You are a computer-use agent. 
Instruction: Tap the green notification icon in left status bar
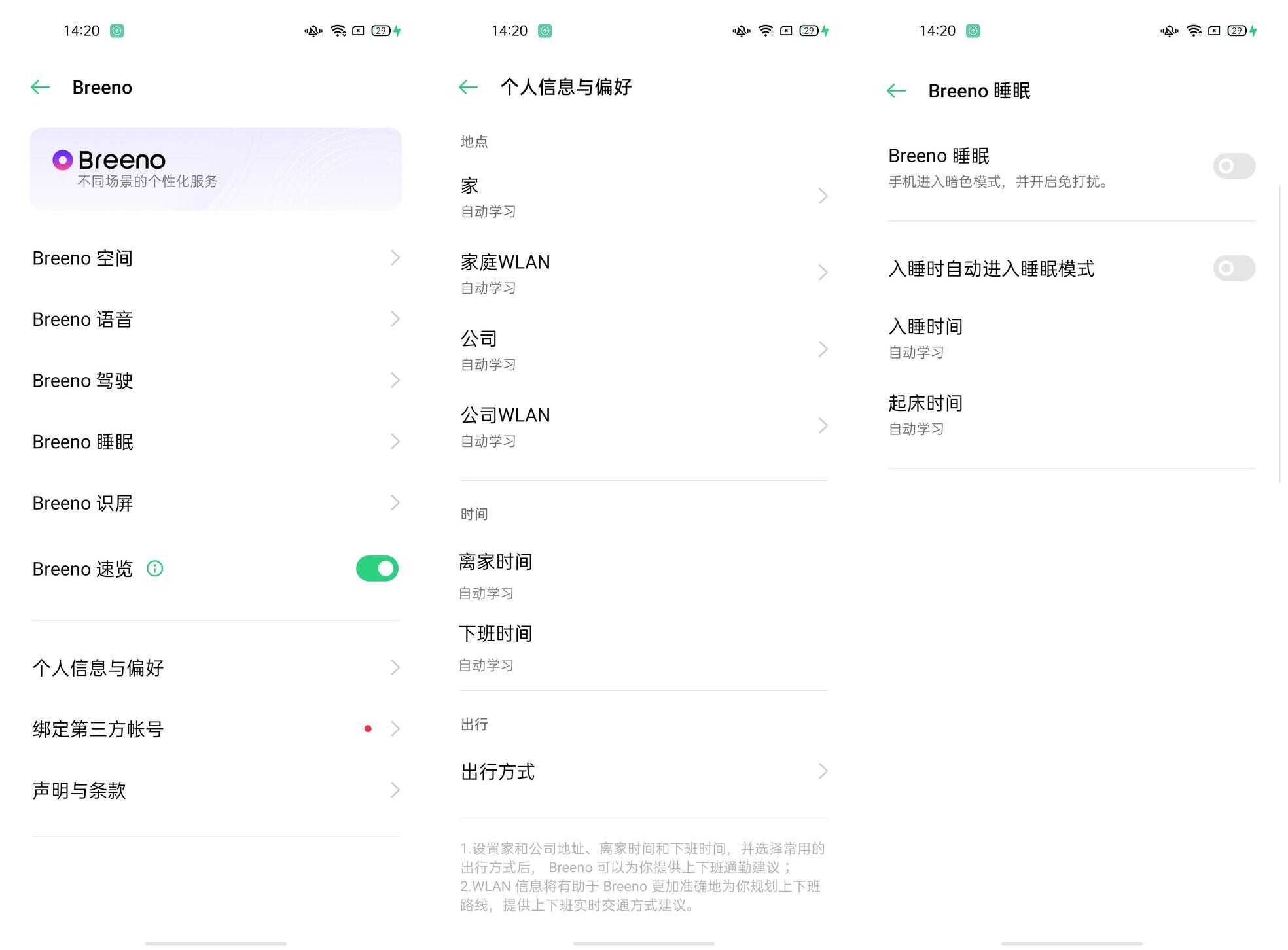point(117,31)
